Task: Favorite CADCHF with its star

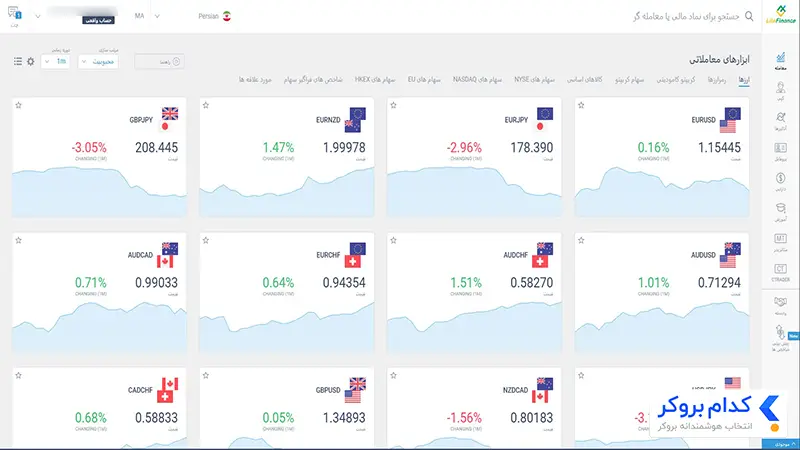Action: coord(18,376)
